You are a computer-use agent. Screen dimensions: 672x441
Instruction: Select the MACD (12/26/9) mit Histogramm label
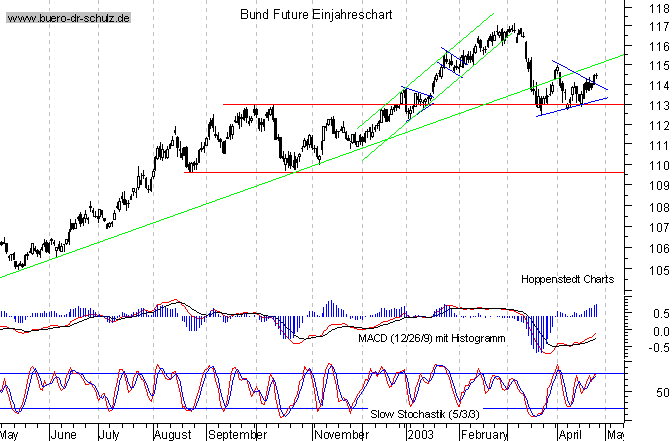coord(432,338)
